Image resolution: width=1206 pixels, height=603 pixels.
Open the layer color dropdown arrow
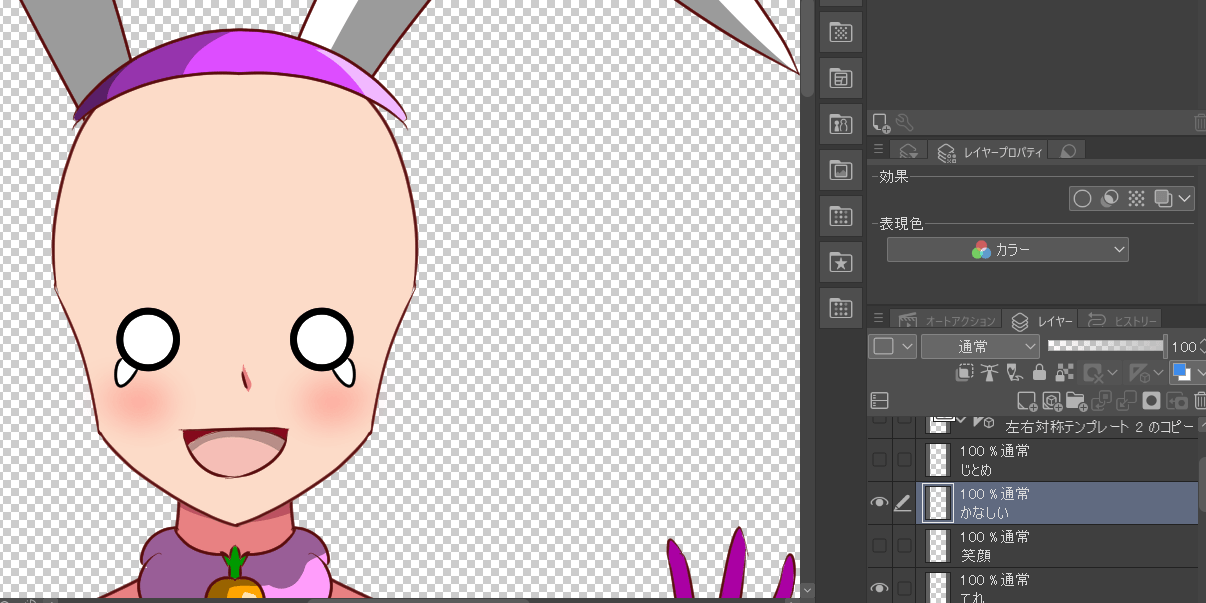pos(1200,373)
